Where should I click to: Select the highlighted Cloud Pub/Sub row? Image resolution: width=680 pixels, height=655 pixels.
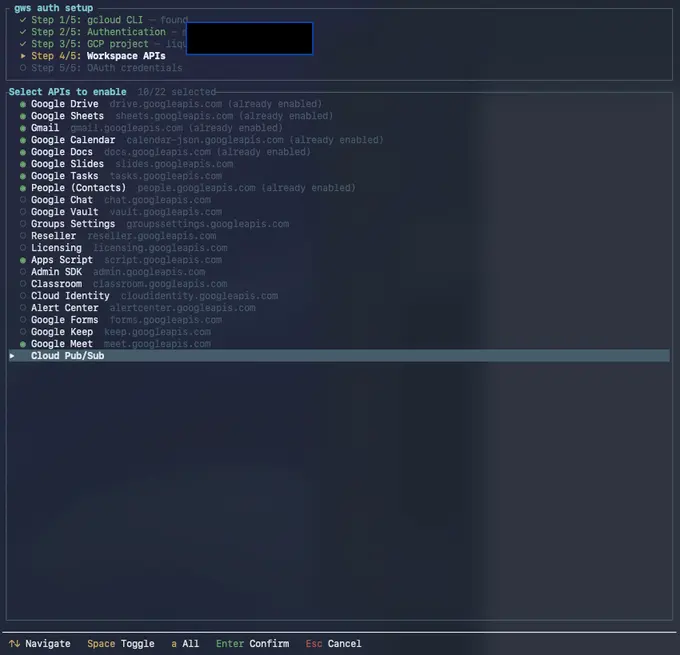click(339, 356)
